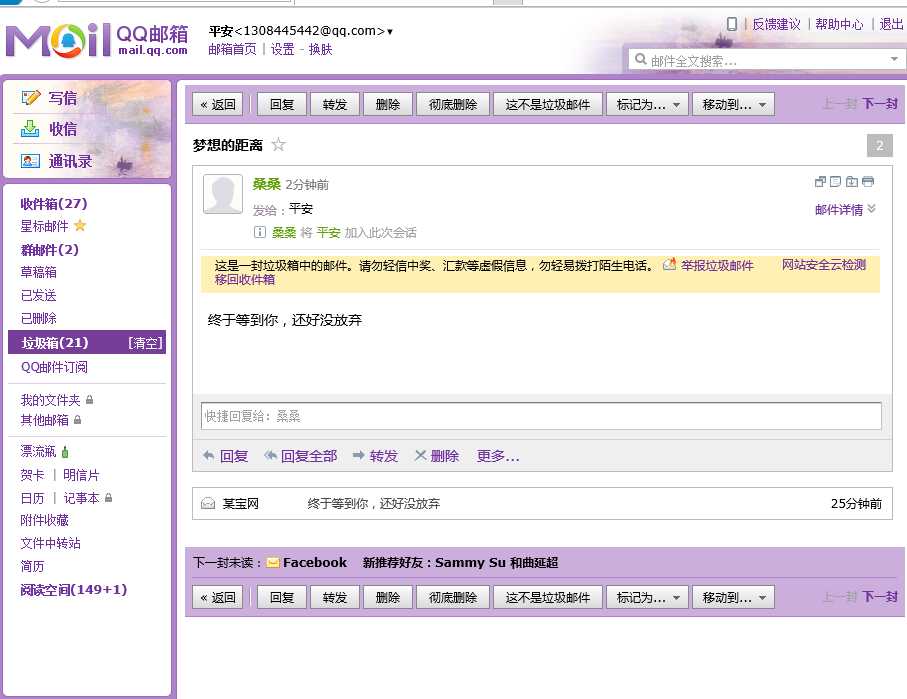Open 群邮件(2) folder
The height and width of the screenshot is (699, 907).
pyautogui.click(x=49, y=250)
